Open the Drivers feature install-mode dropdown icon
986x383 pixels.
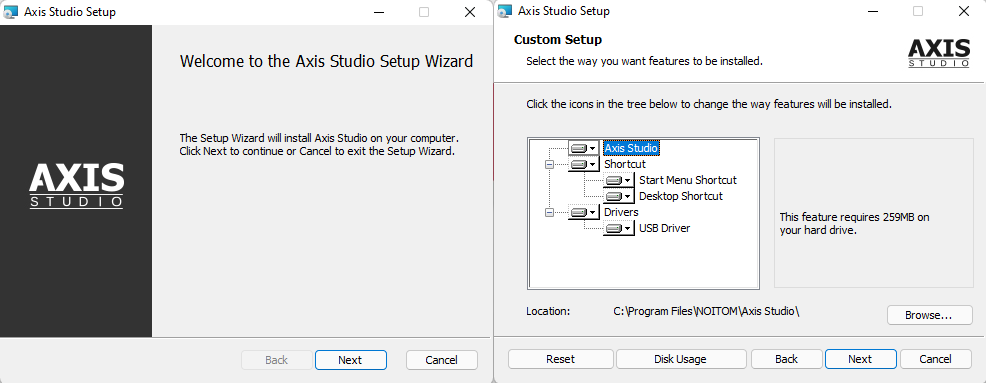(584, 213)
